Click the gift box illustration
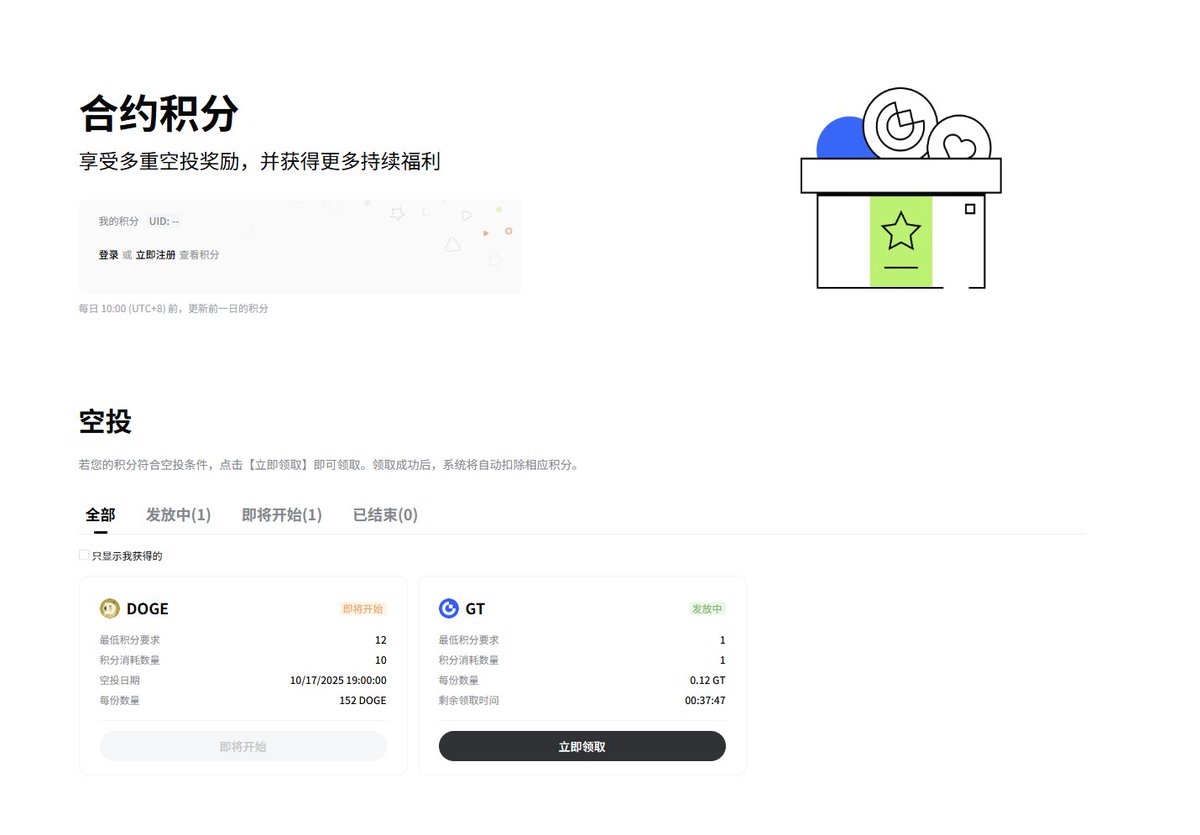1200x835 pixels. [901, 188]
